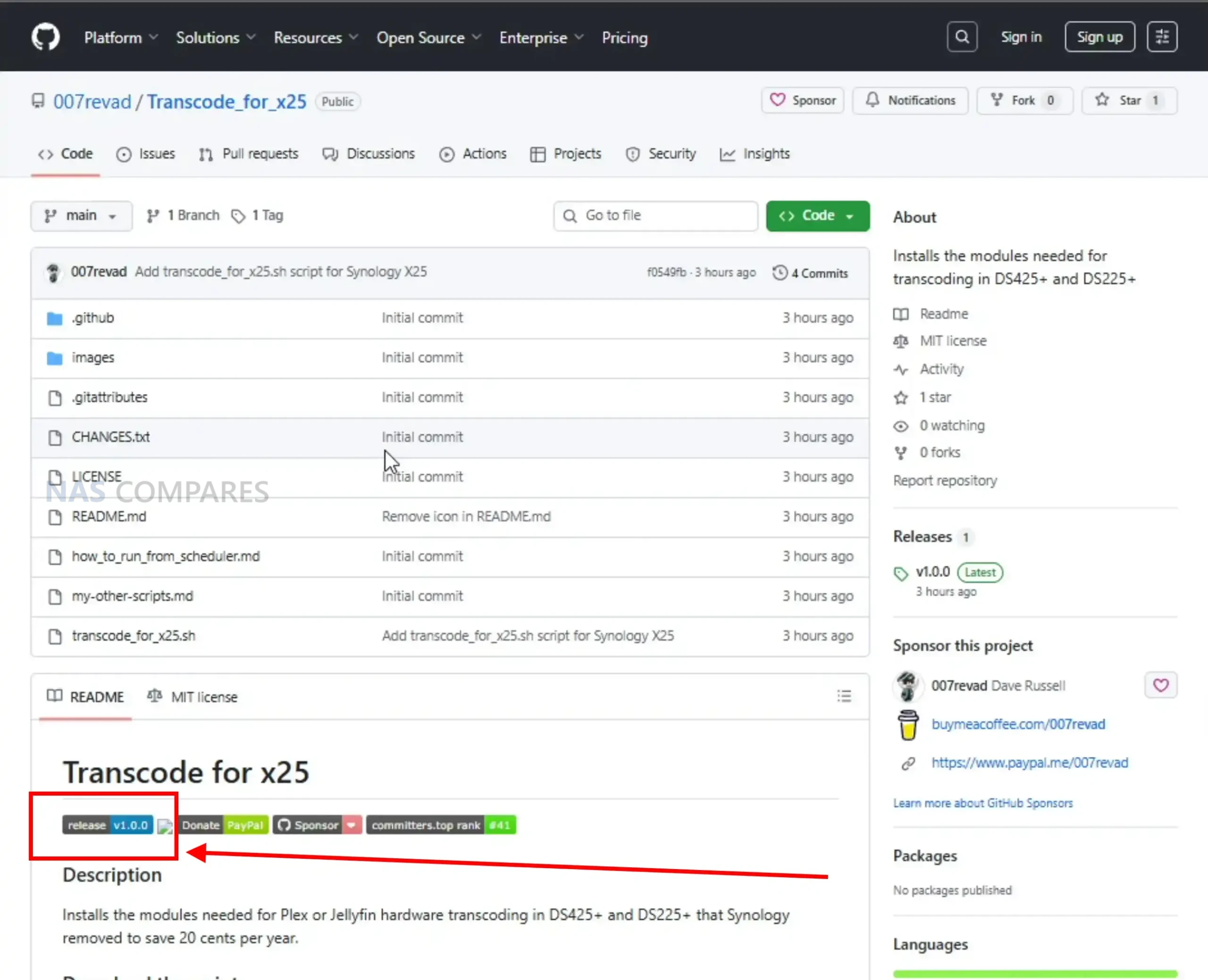Open the search magnifier button

point(962,37)
